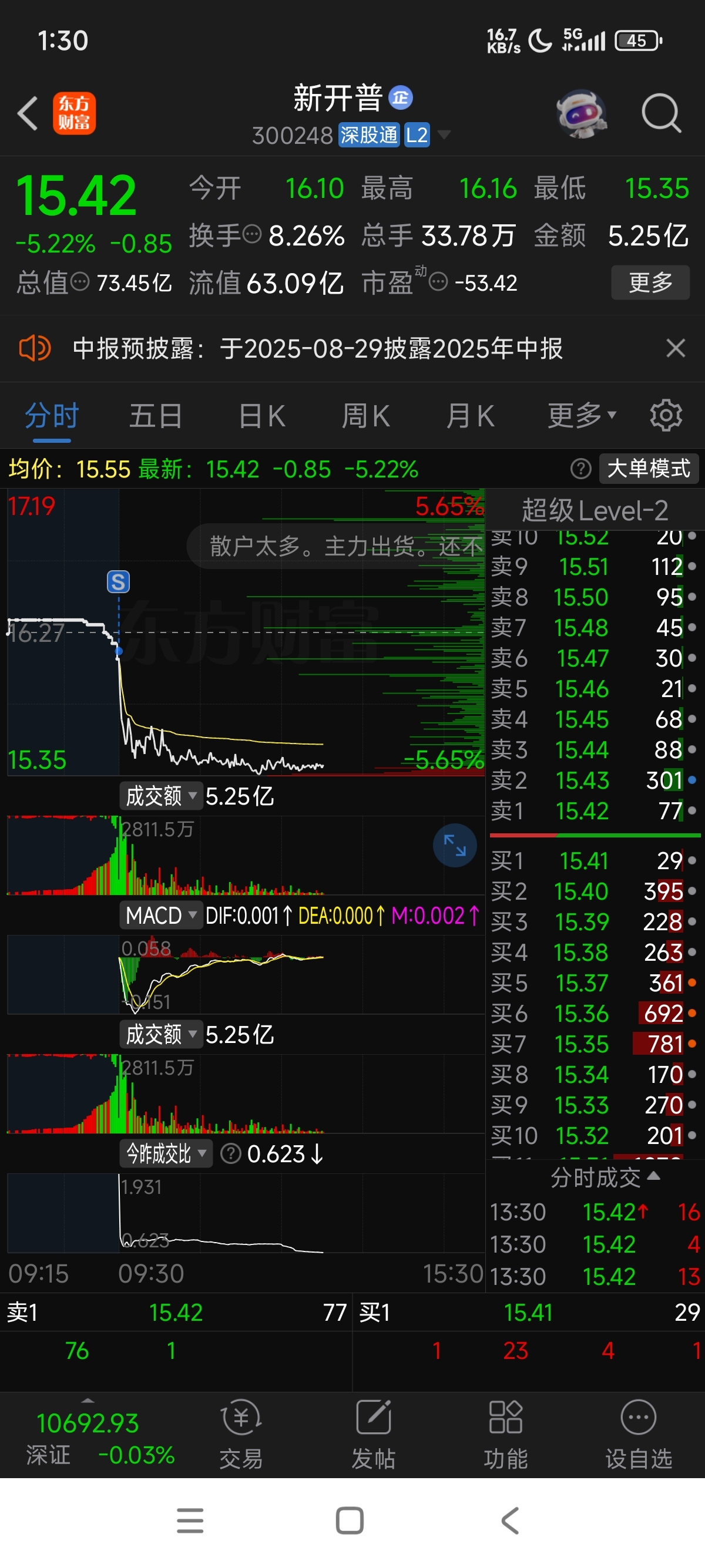Open chart settings gear icon
This screenshot has height=1568, width=705.
click(666, 416)
